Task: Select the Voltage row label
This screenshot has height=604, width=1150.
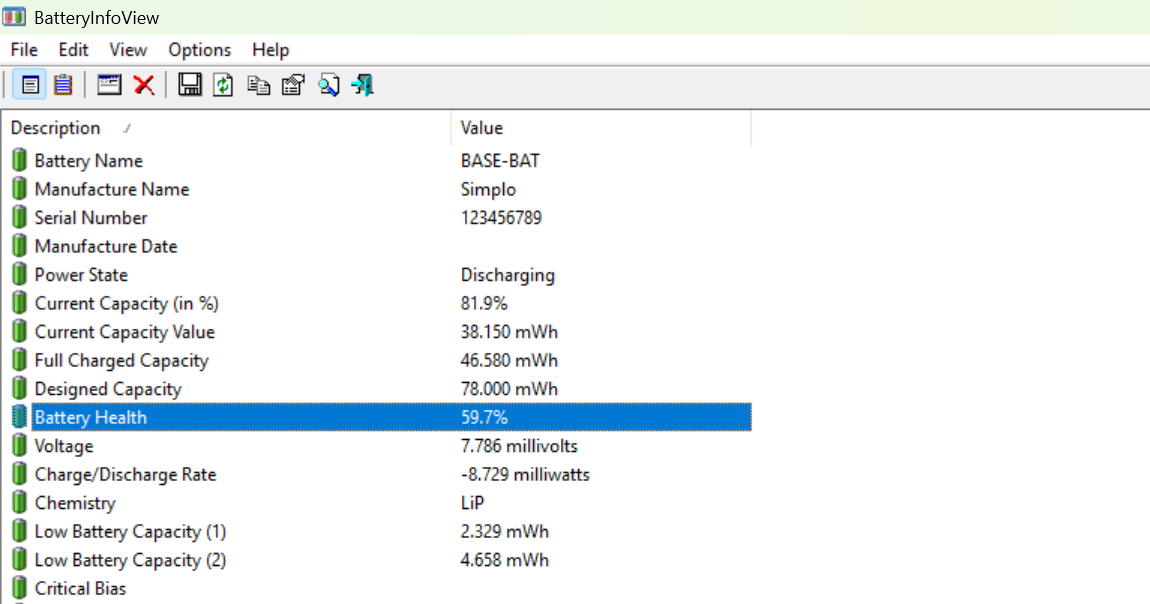Action: 64,446
